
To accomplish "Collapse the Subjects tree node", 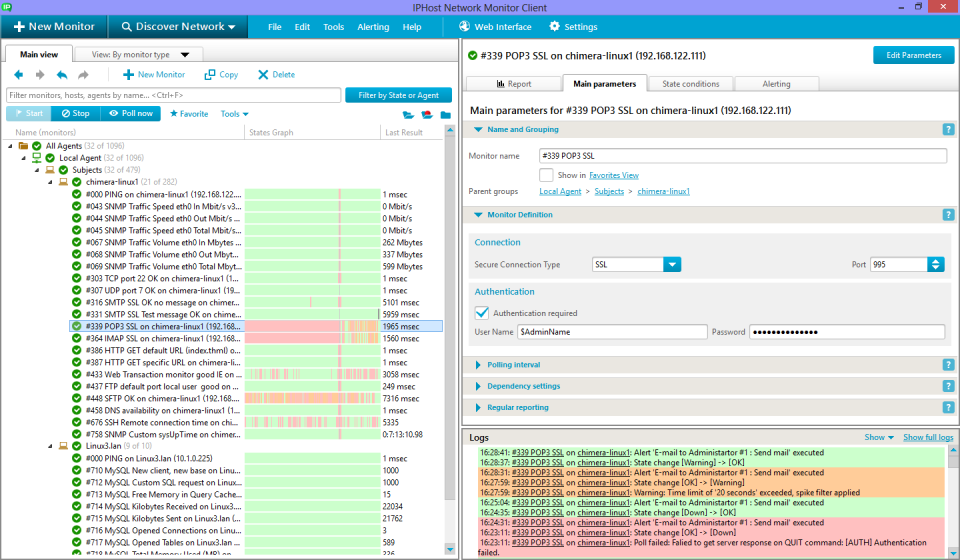I will (x=37, y=170).
